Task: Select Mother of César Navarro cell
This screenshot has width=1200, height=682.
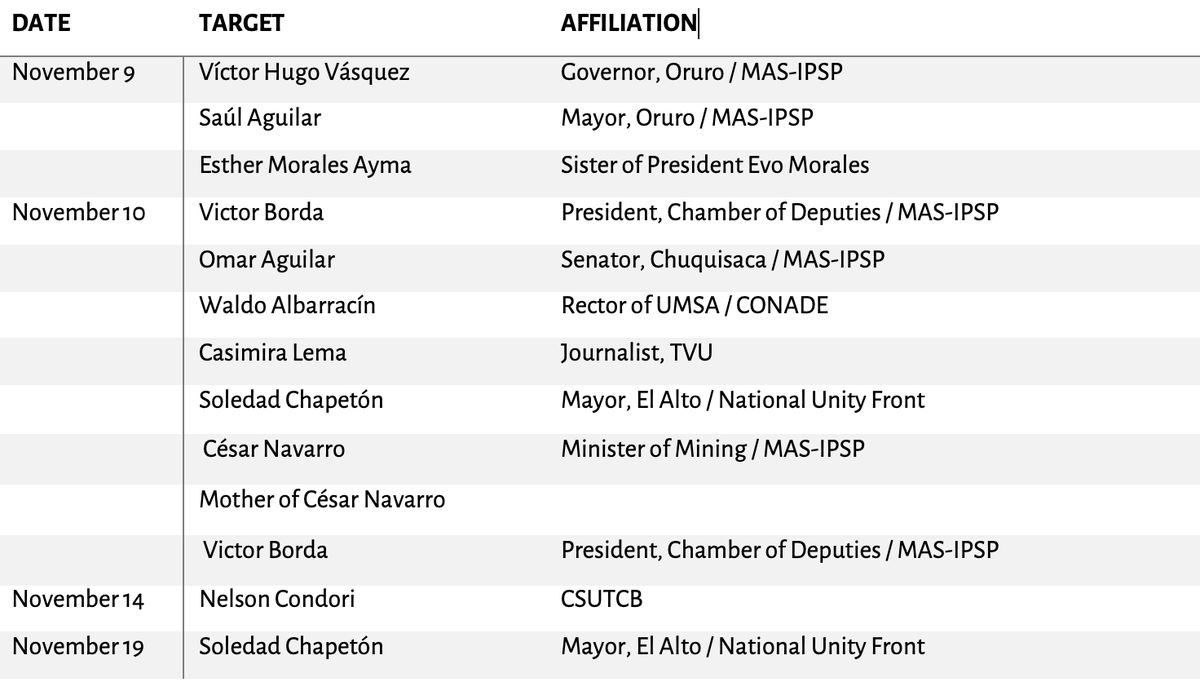Action: coord(322,499)
